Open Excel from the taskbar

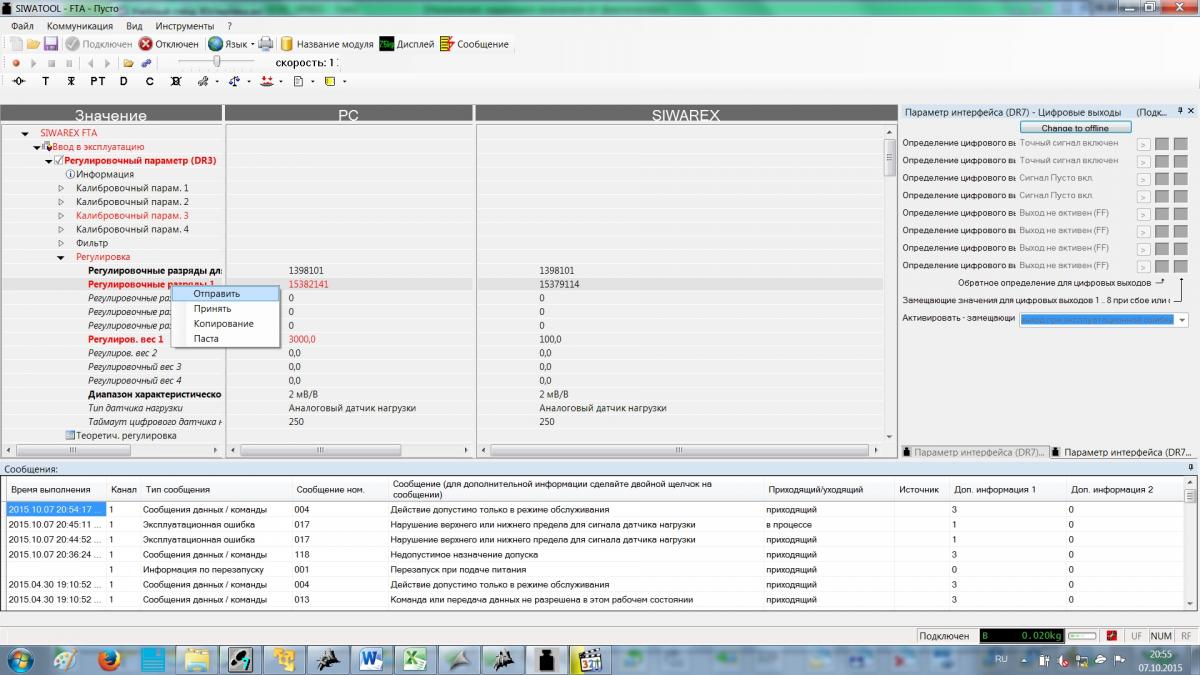click(415, 660)
